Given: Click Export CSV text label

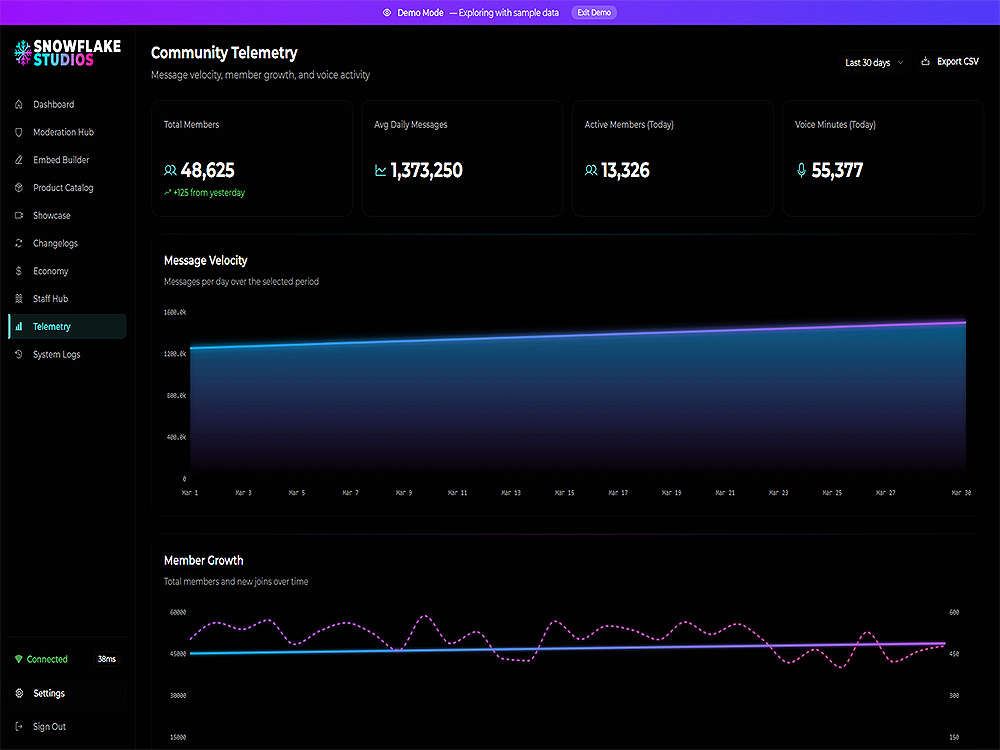Looking at the screenshot, I should coord(957,61).
